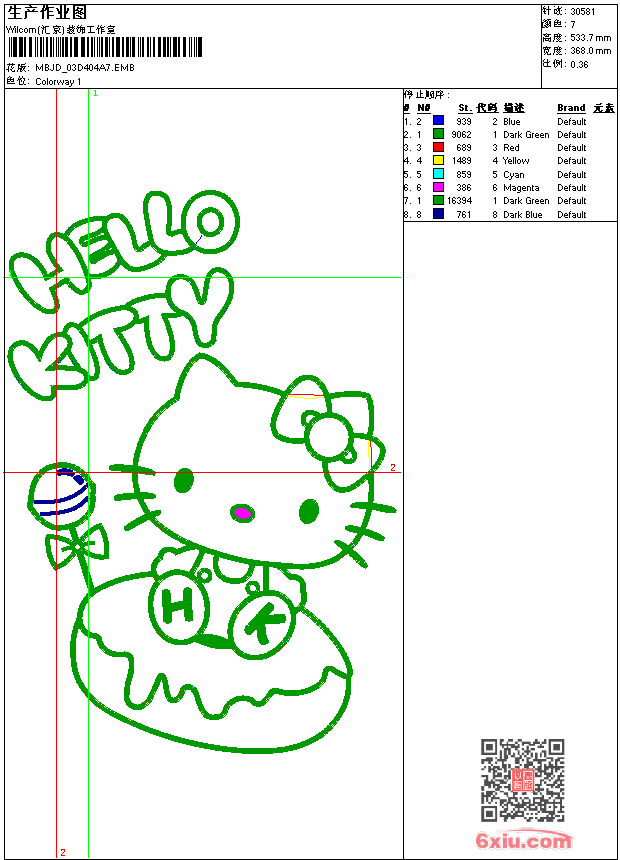Click the 描述 column header
Viewport: 620px width, 860px height.
(x=514, y=108)
